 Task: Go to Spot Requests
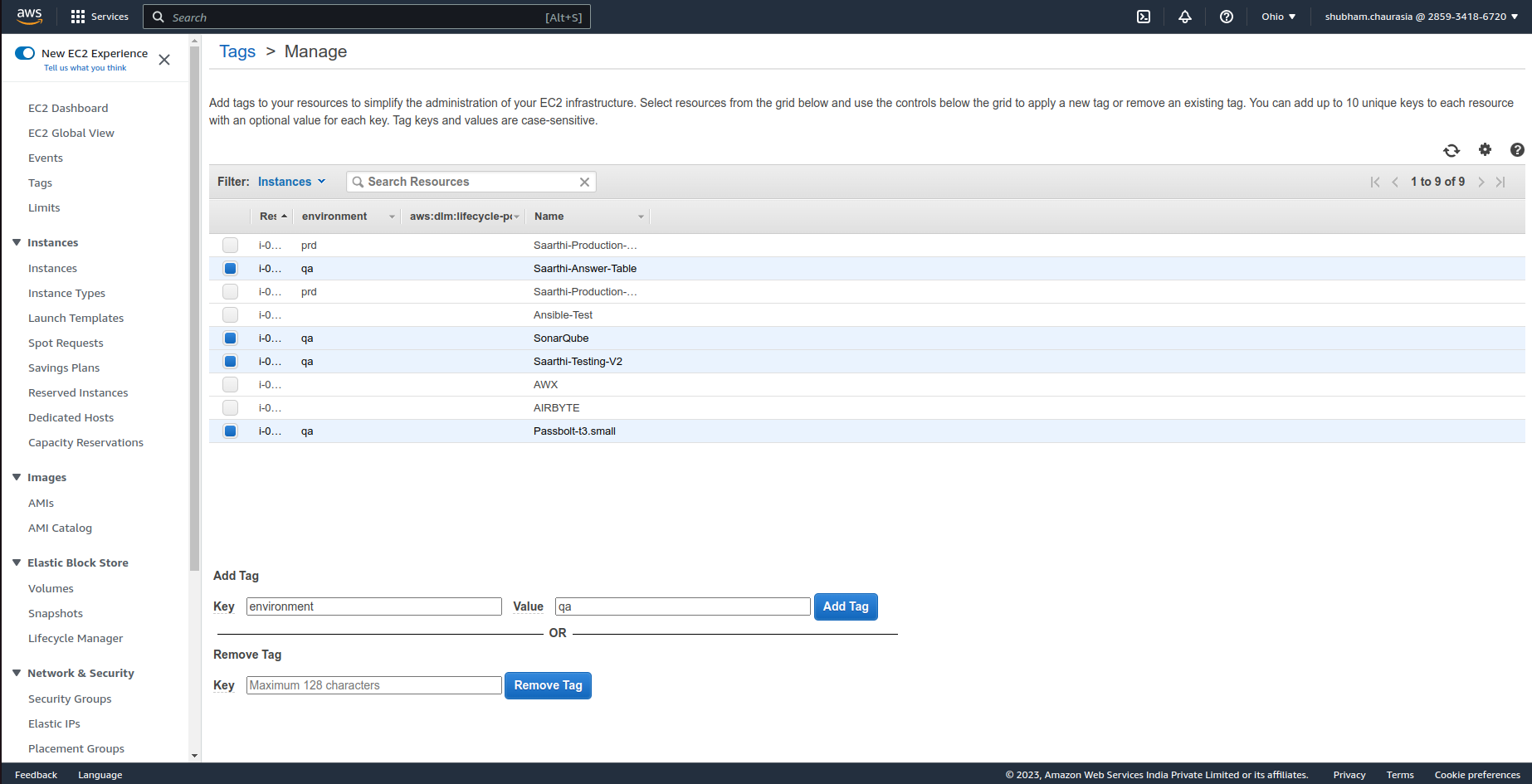(66, 343)
